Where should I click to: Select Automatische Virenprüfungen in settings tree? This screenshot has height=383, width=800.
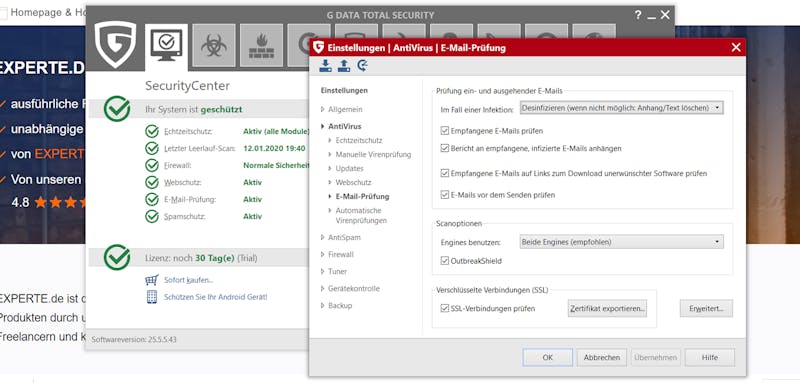pyautogui.click(x=361, y=215)
